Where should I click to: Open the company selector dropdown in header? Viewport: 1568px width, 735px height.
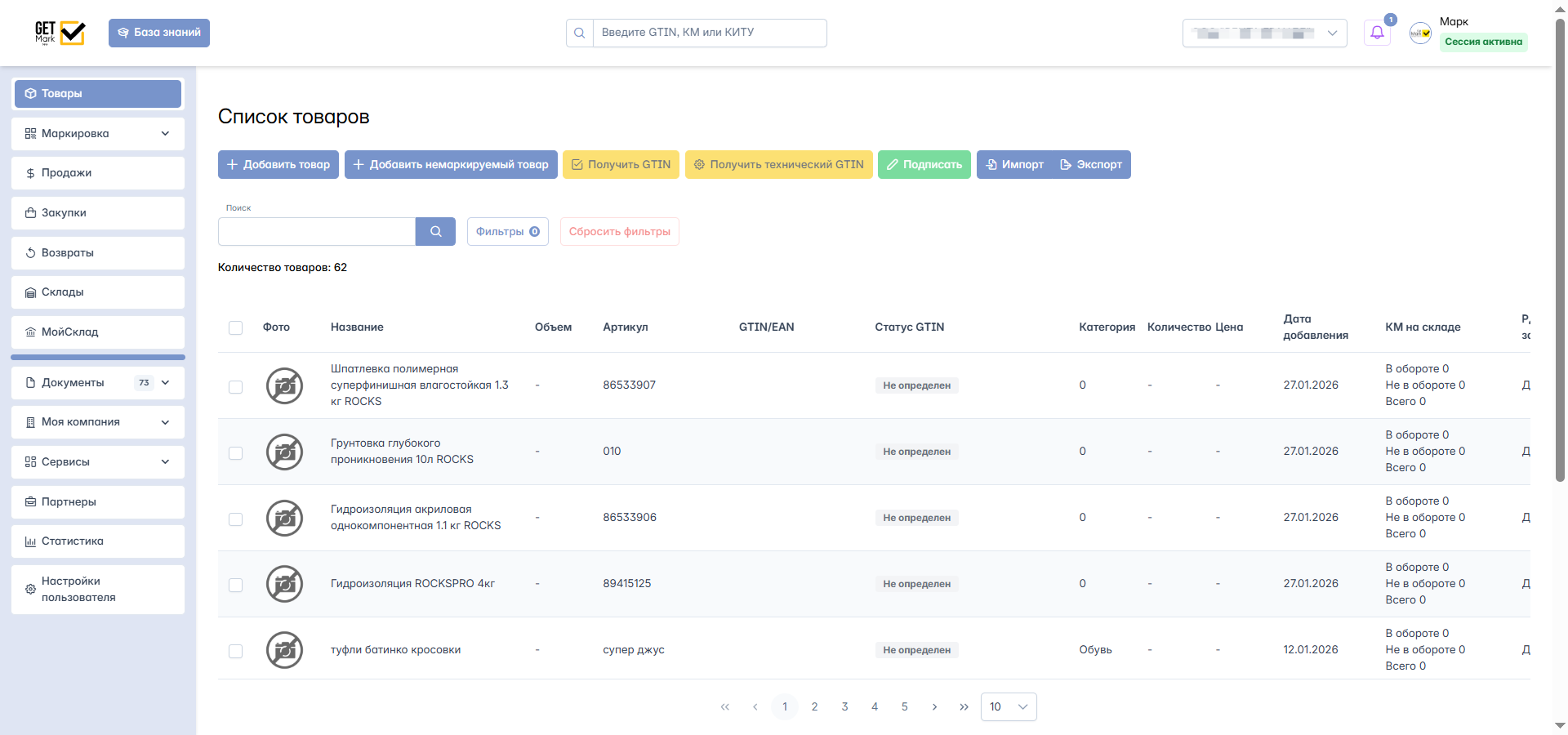[x=1264, y=33]
